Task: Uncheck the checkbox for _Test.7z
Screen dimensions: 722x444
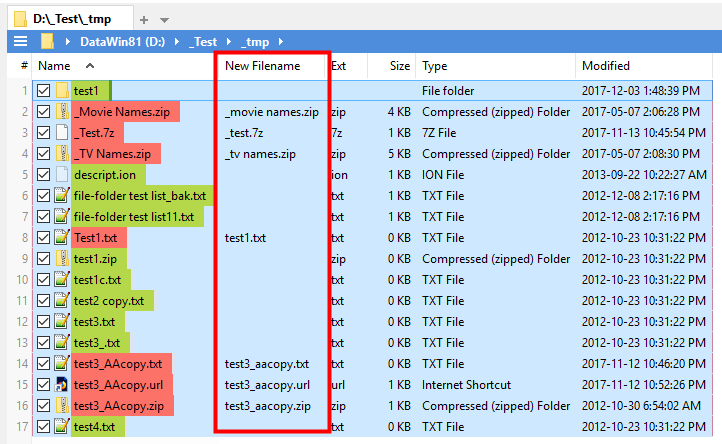Action: [43, 133]
